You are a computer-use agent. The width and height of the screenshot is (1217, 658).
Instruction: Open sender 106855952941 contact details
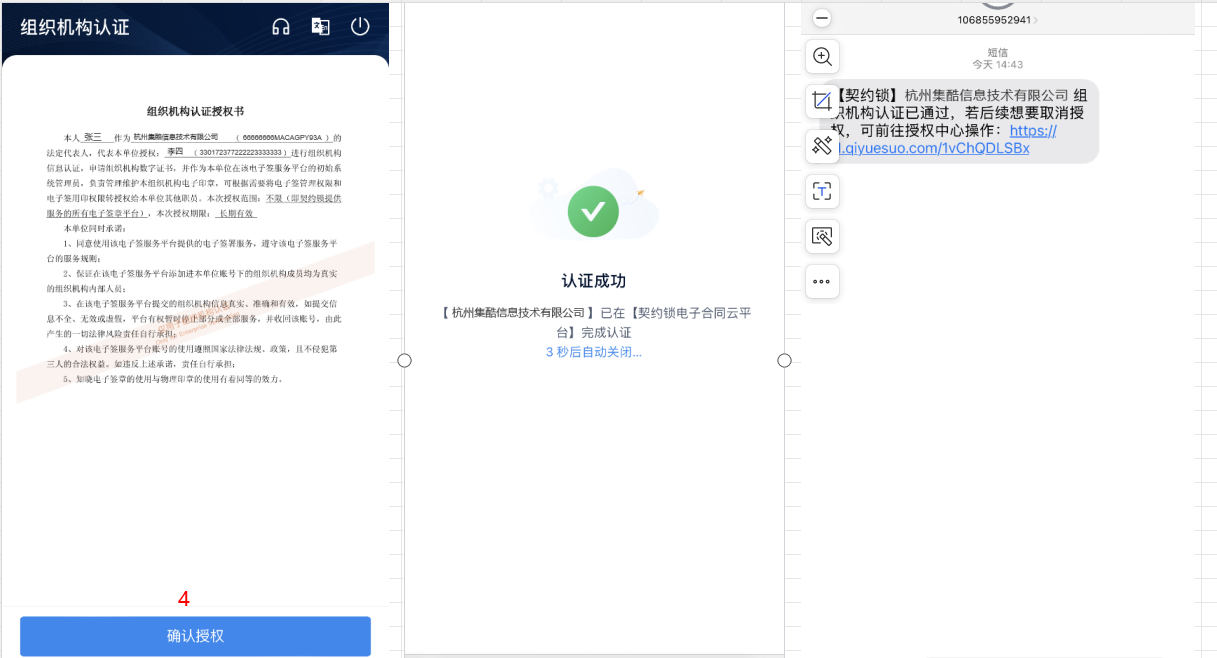coord(997,20)
